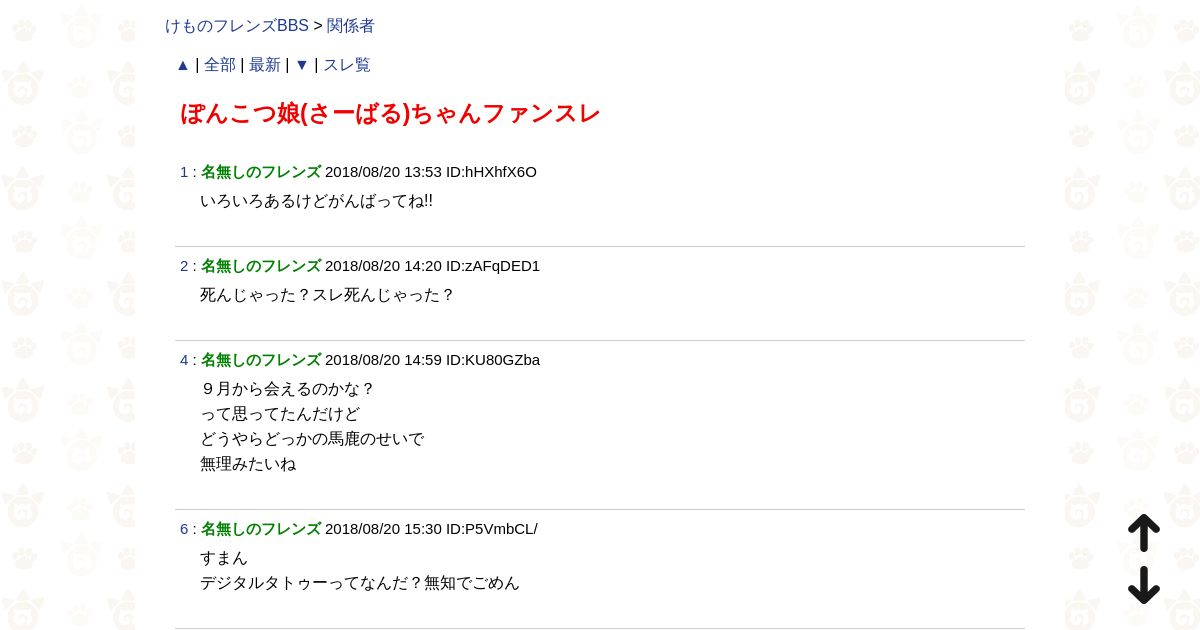1200x630 pixels.
Task: Click the large down arrow icon
Action: pos(1144,585)
